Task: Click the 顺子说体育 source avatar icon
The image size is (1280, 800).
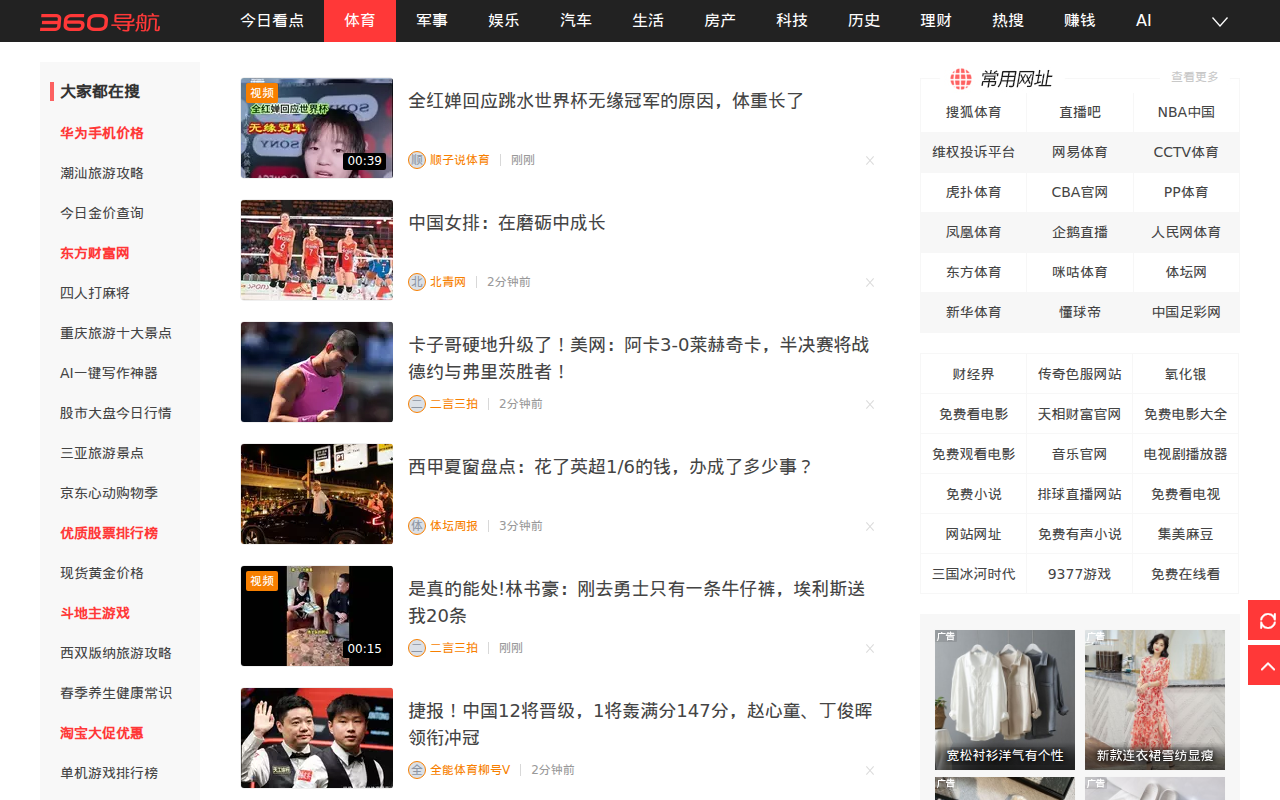Action: coord(417,160)
